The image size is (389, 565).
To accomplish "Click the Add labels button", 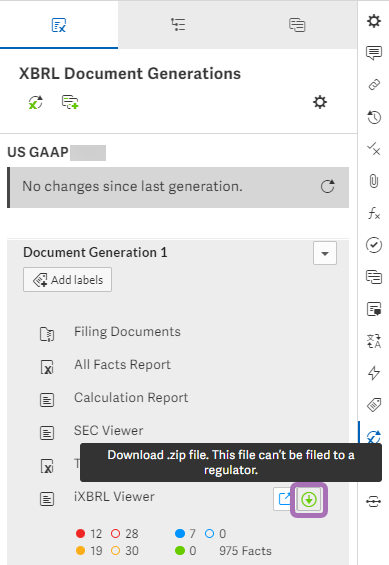I will coord(67,280).
